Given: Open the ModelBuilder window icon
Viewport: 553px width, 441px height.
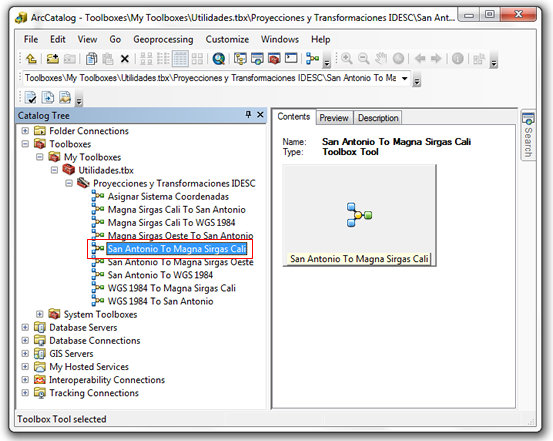Looking at the screenshot, I should 312,59.
